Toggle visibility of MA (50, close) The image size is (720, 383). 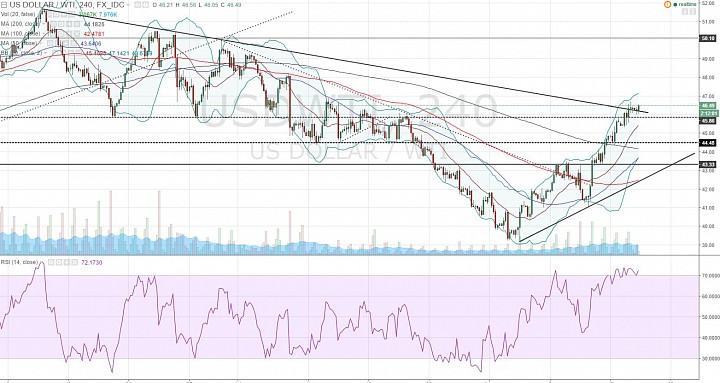click(x=50, y=44)
